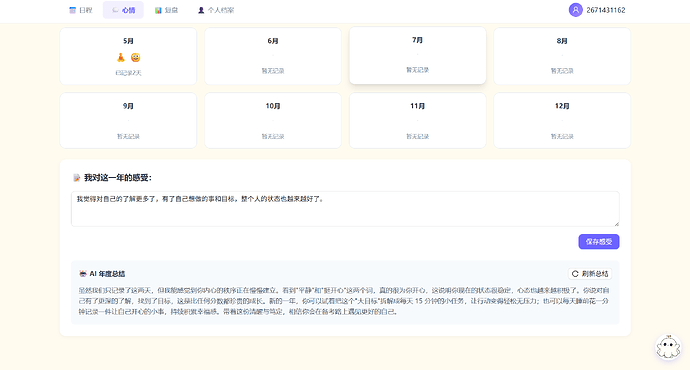
Task: Click the purple user avatar icon
Action: point(576,10)
